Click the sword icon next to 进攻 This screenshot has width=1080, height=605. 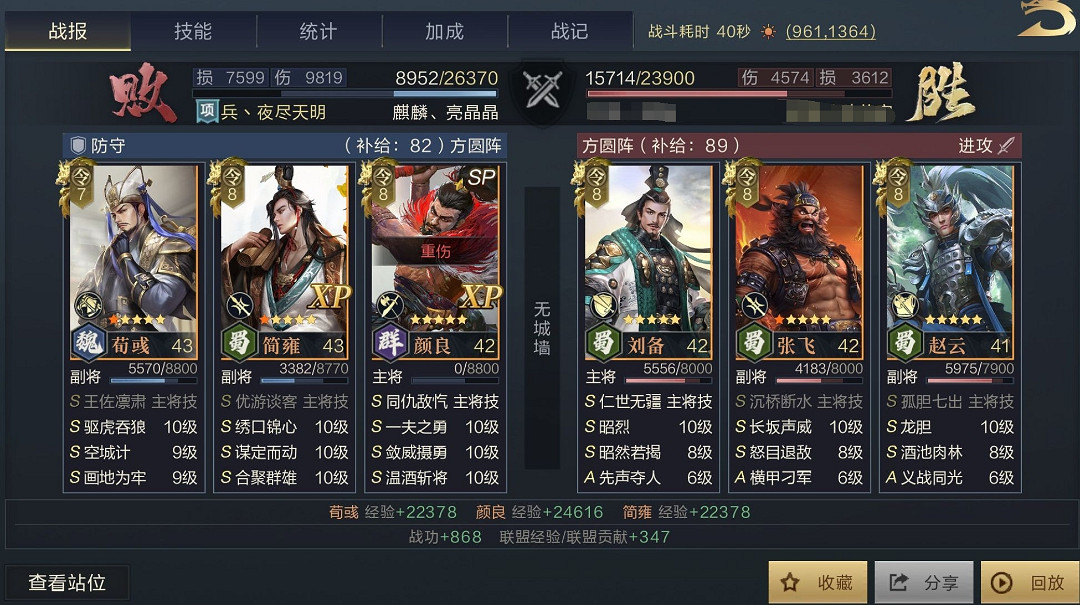click(1006, 145)
